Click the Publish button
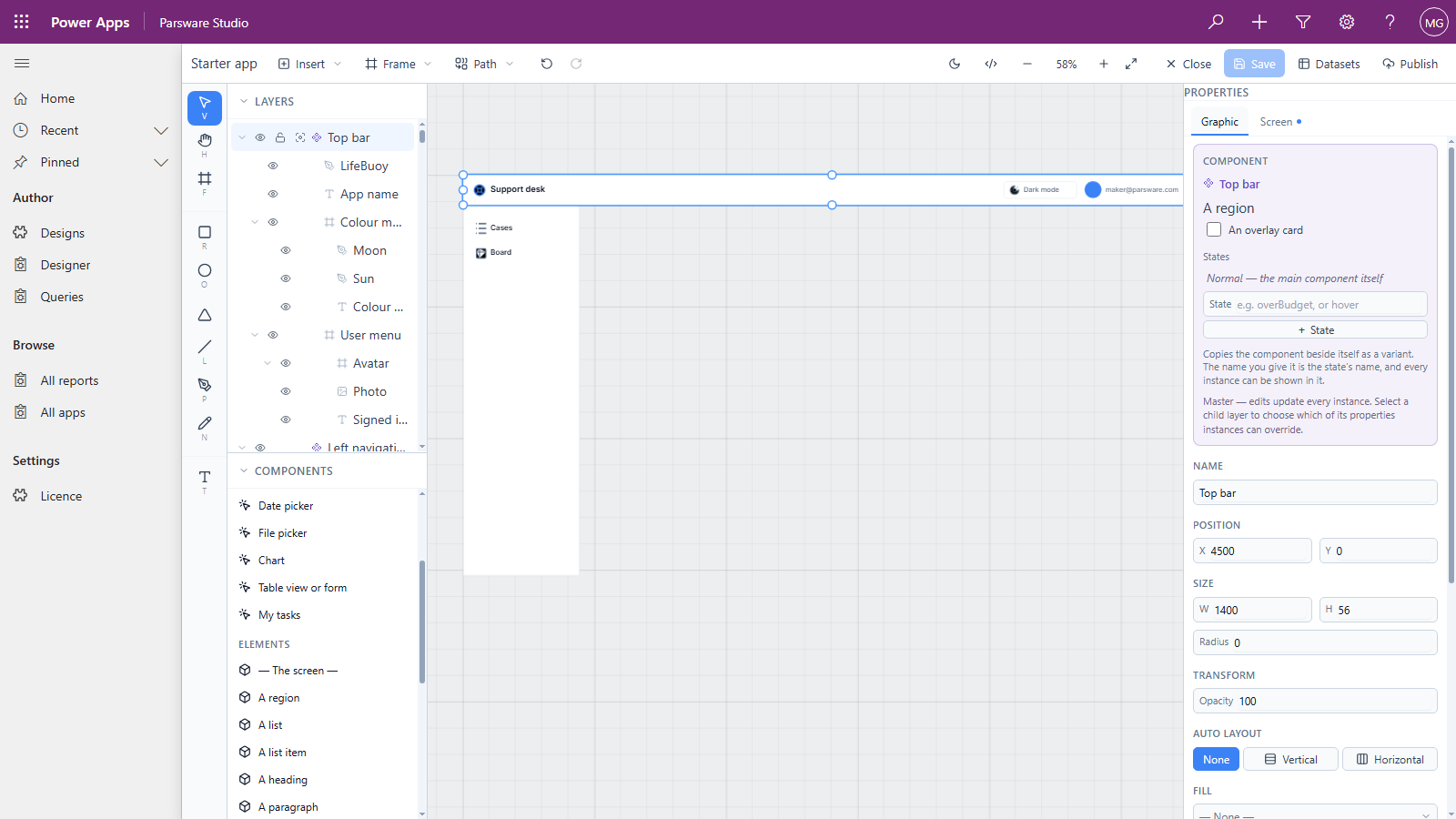 (x=1410, y=64)
